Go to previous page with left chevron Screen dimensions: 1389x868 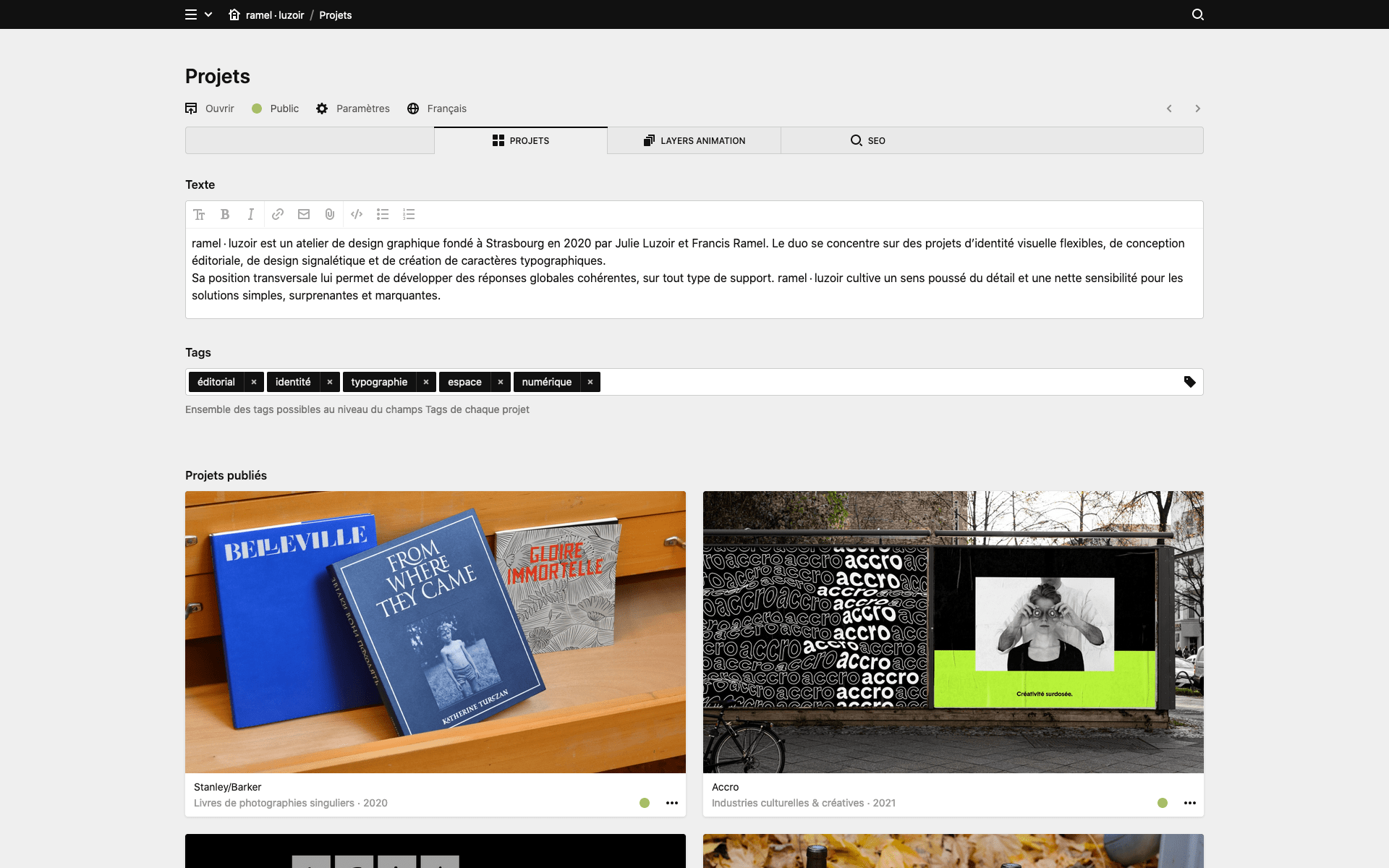(1169, 109)
